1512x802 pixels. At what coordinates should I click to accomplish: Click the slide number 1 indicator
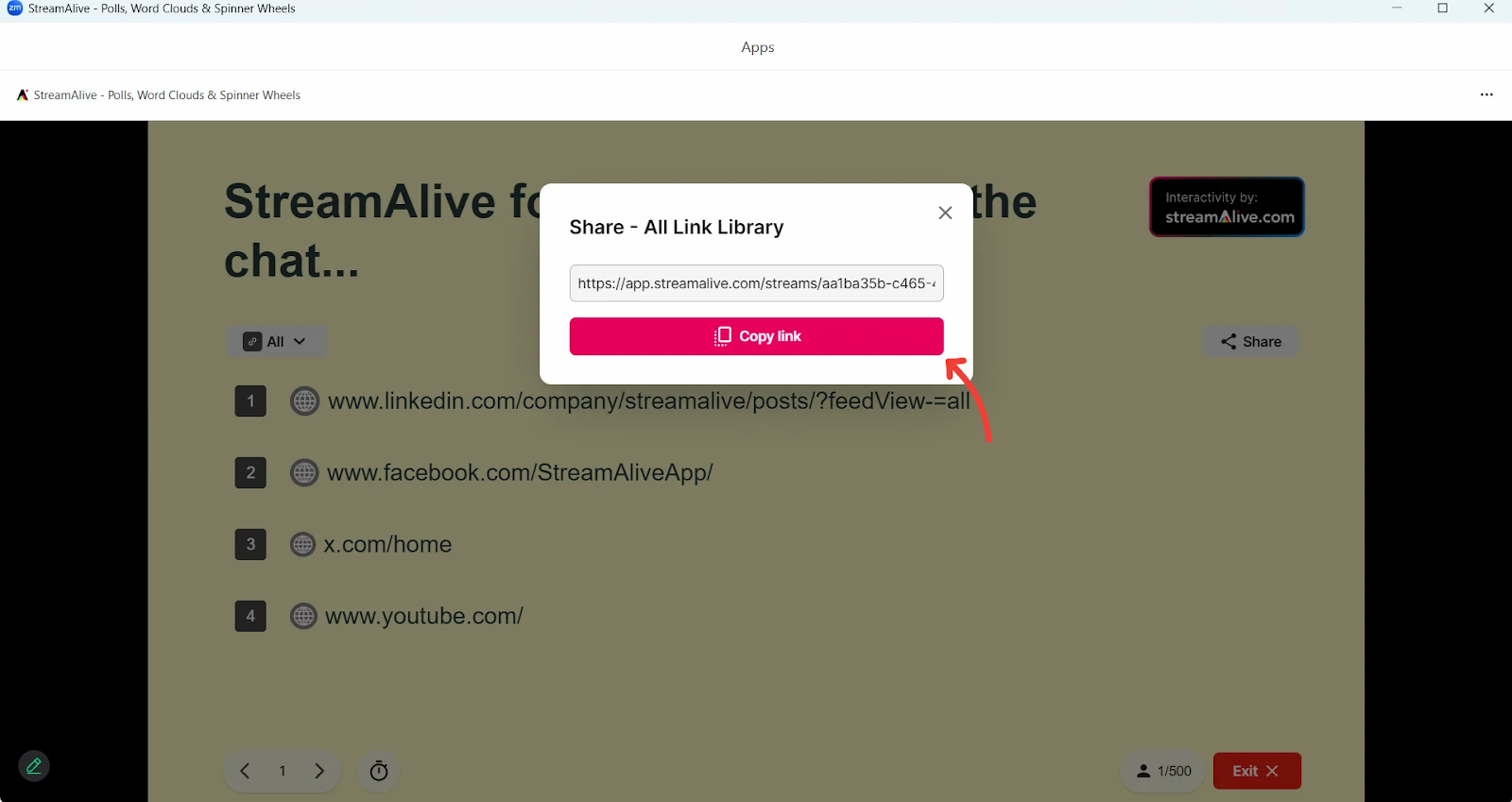tap(282, 771)
